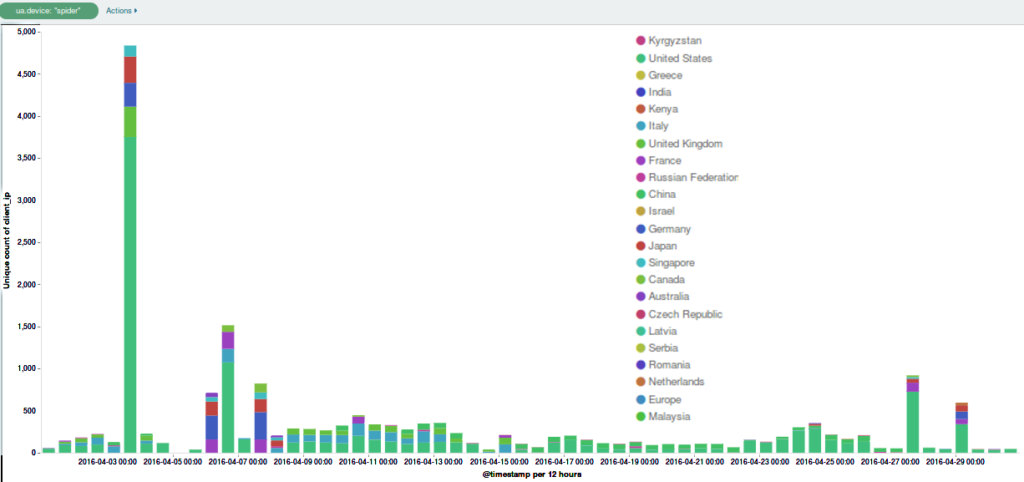Select the Czech Republic legend entry text
Viewport: 1024px width, 482px height.
point(684,314)
